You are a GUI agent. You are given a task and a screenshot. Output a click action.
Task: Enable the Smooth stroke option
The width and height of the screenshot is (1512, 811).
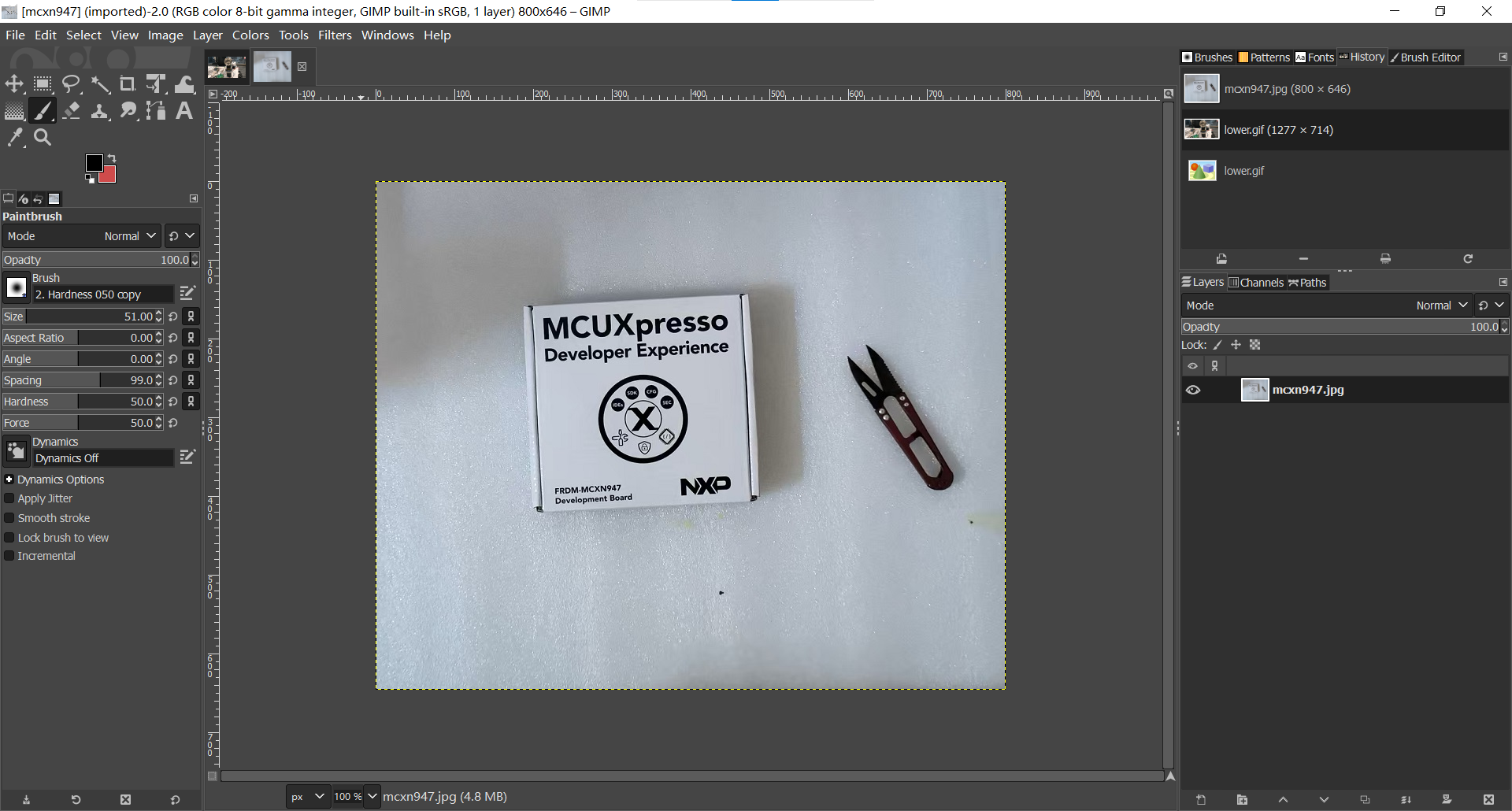click(x=9, y=518)
